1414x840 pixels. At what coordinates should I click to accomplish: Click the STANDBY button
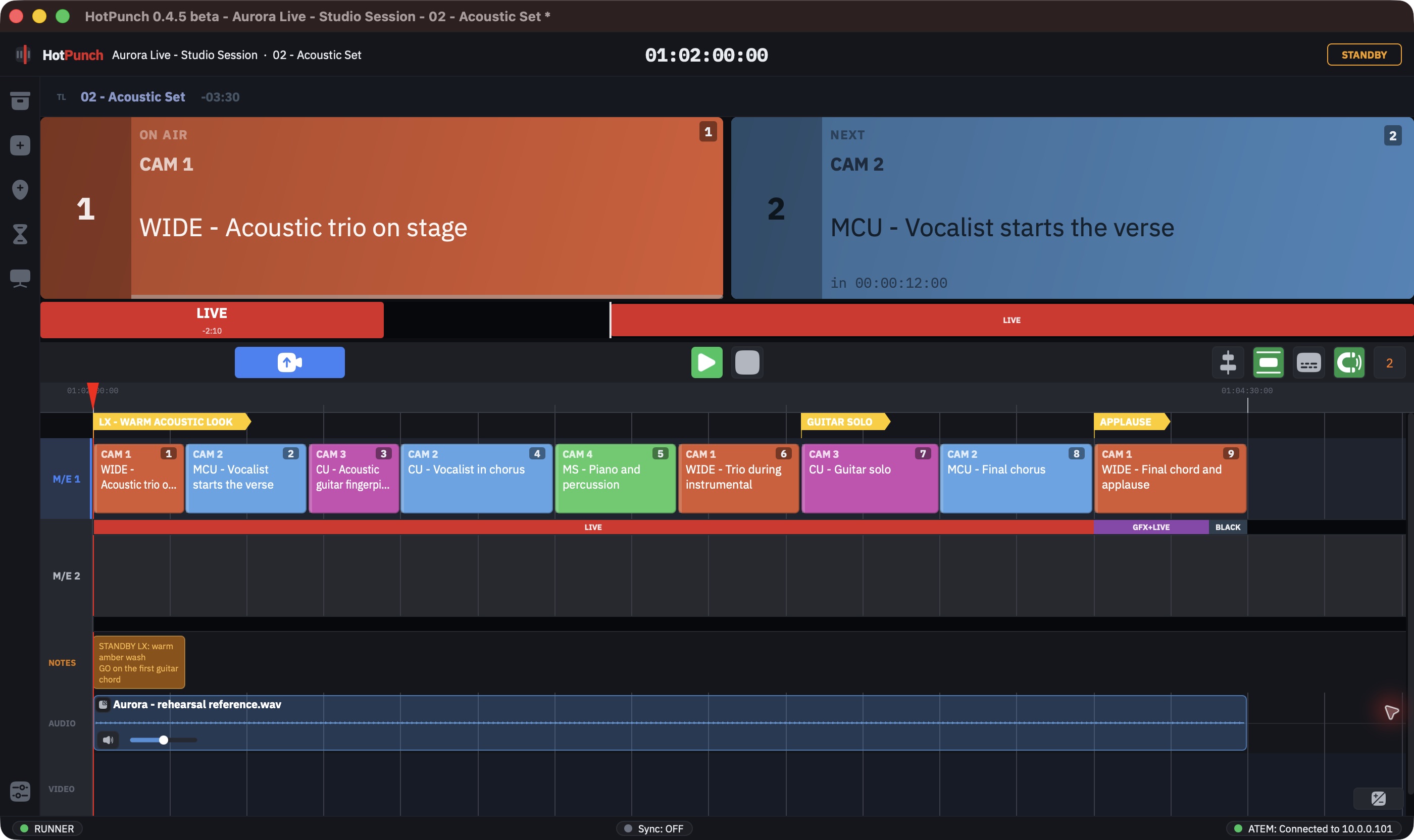pos(1363,55)
